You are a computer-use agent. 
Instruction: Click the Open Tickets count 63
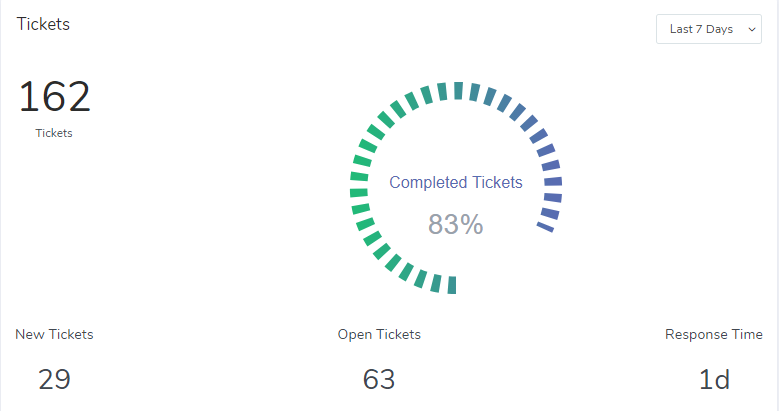click(379, 380)
